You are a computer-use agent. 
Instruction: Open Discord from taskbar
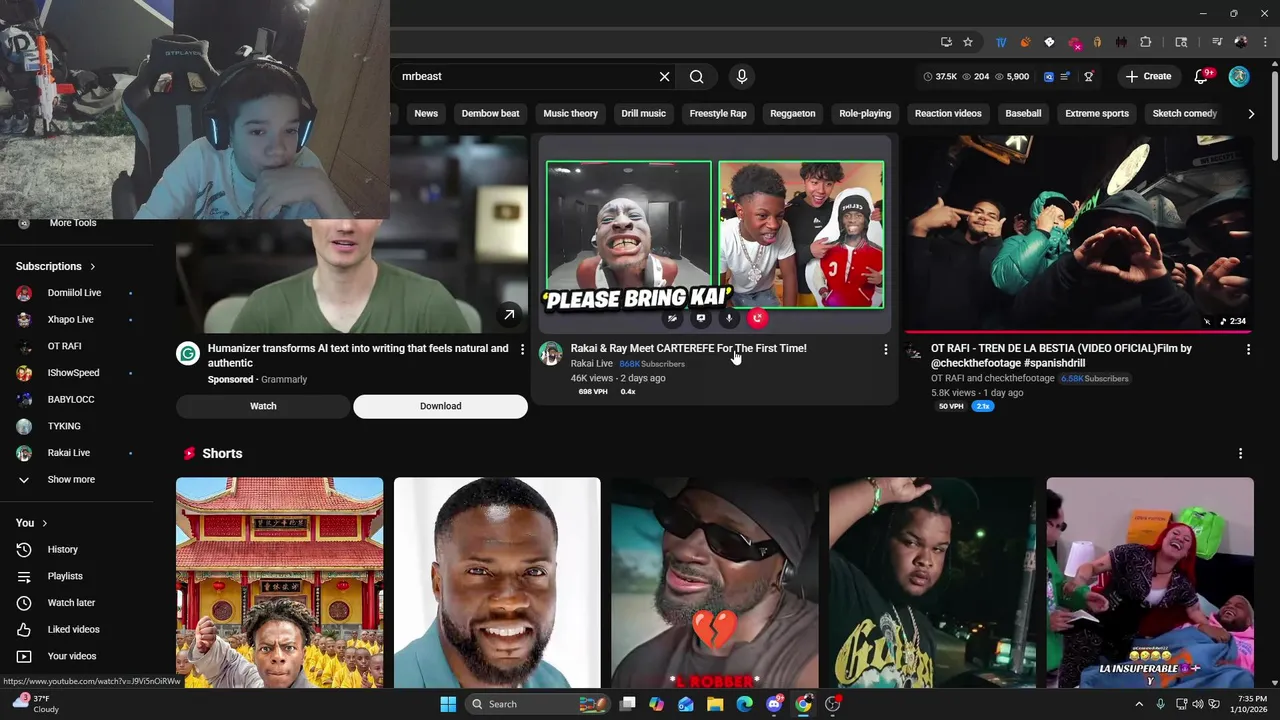[774, 704]
